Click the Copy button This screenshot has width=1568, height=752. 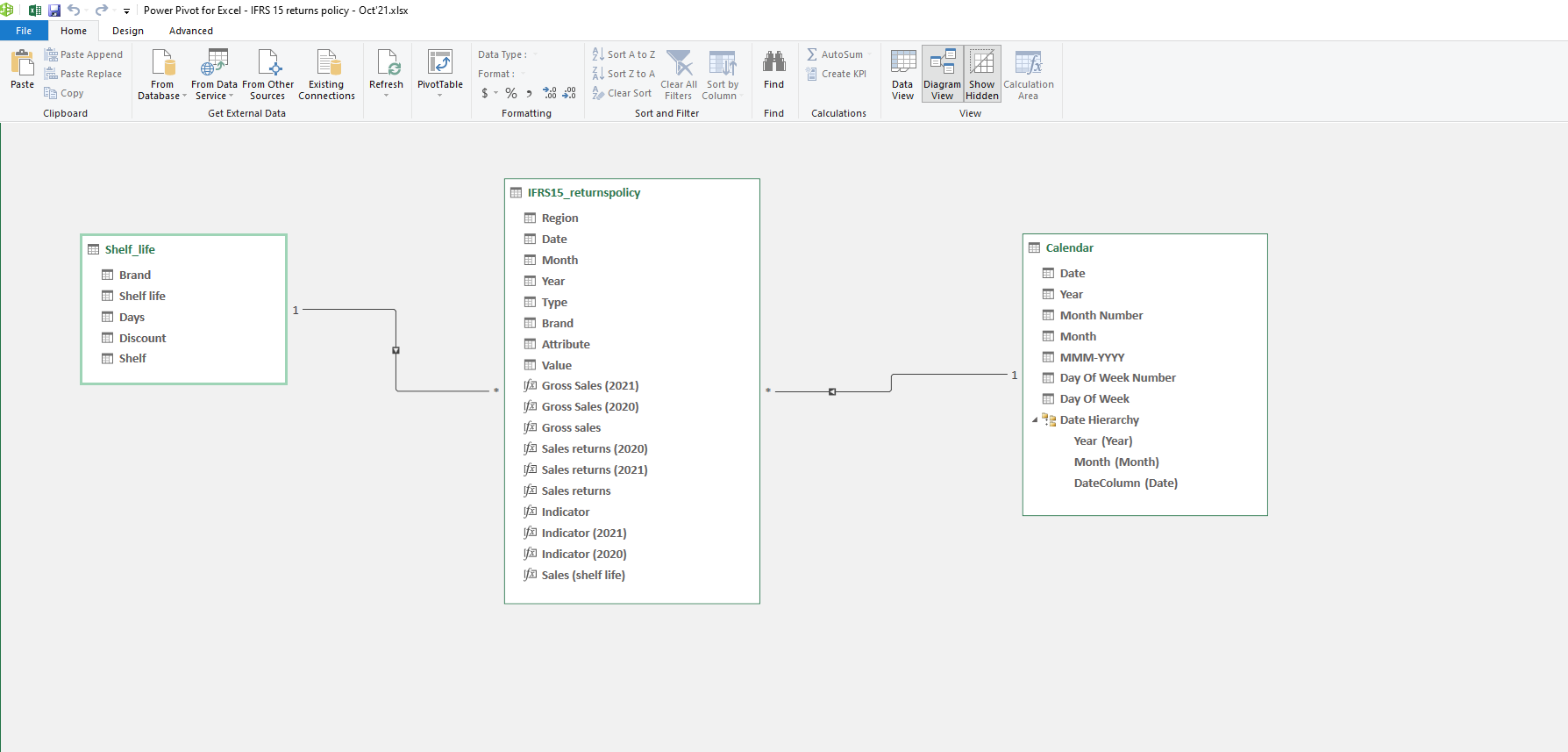tap(64, 93)
